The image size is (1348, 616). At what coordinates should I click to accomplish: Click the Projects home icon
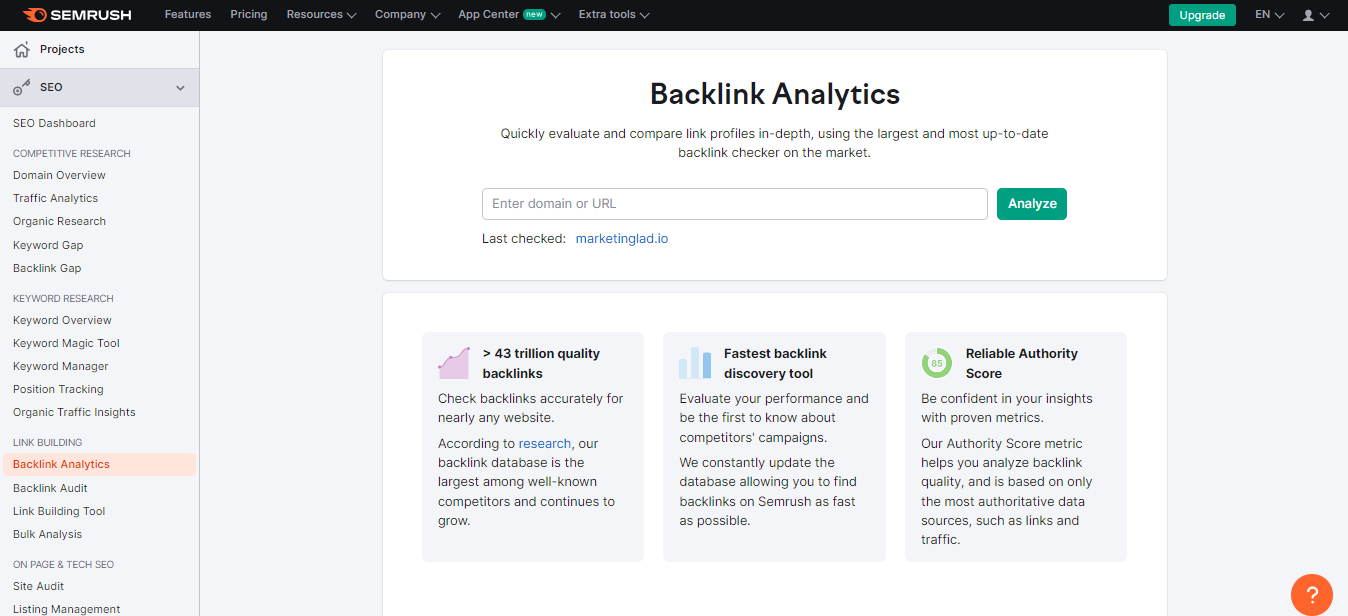22,50
